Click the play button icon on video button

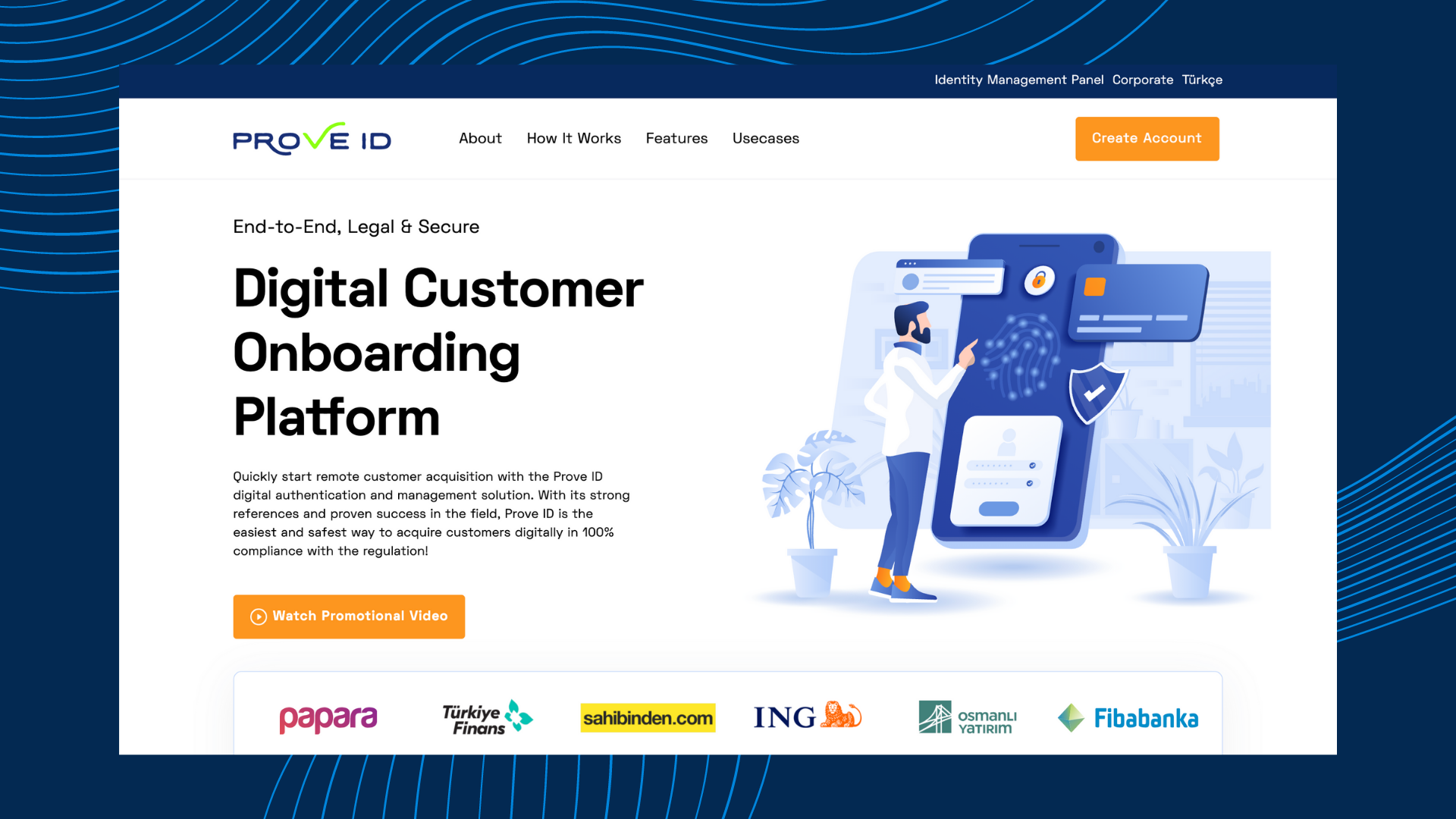coord(257,616)
